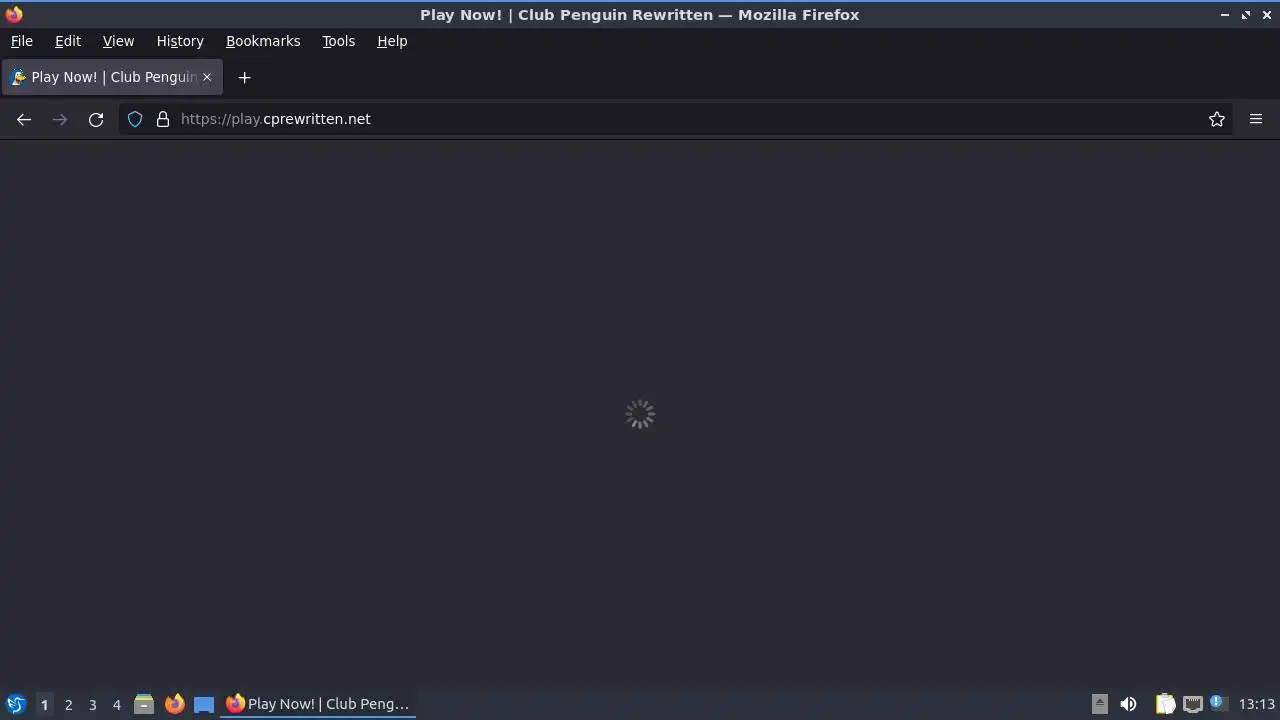Open the File menu
Screen dimensions: 1280x720
tap(21, 41)
